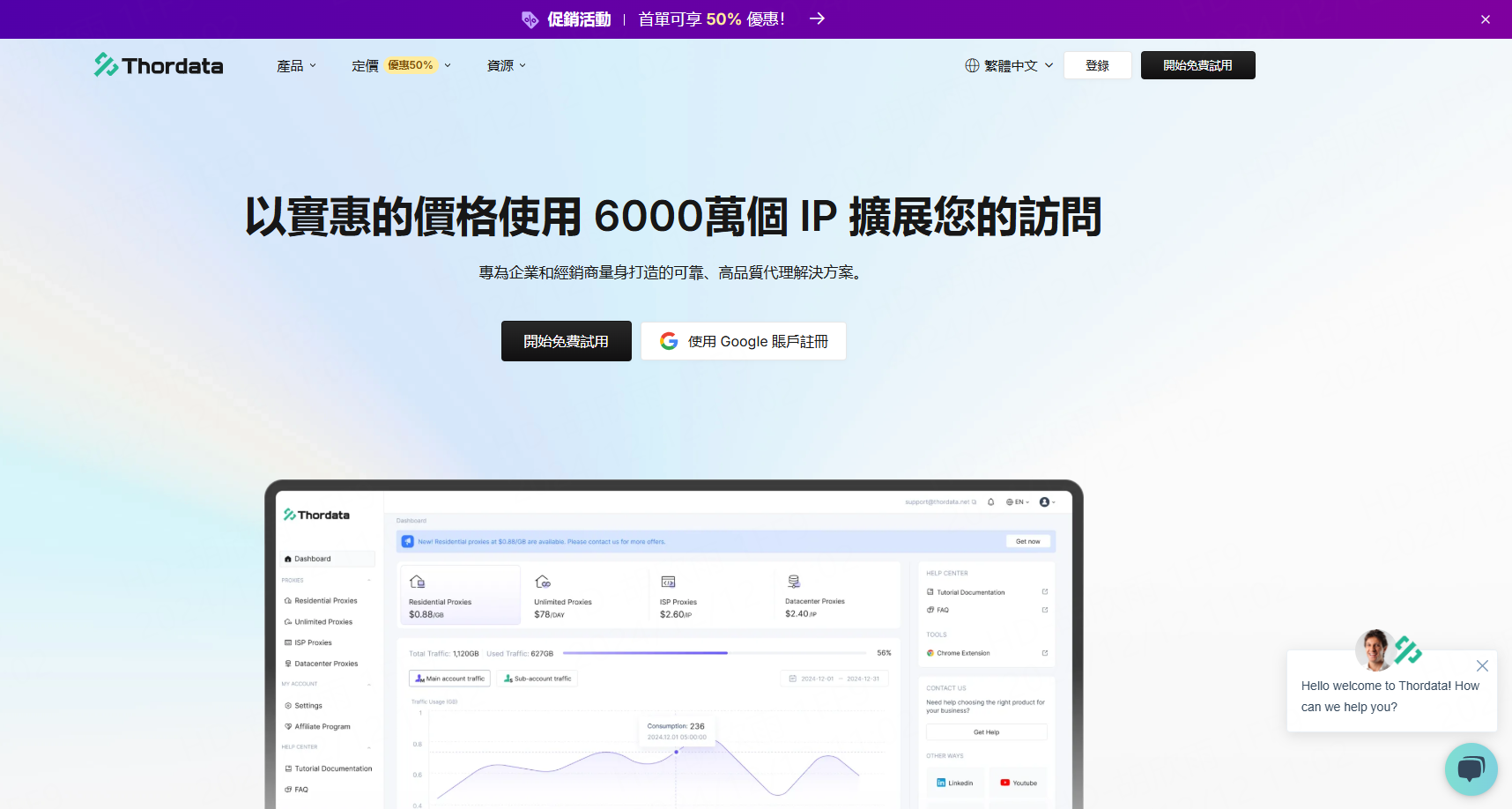Click the Get now button in preview

tap(1027, 541)
